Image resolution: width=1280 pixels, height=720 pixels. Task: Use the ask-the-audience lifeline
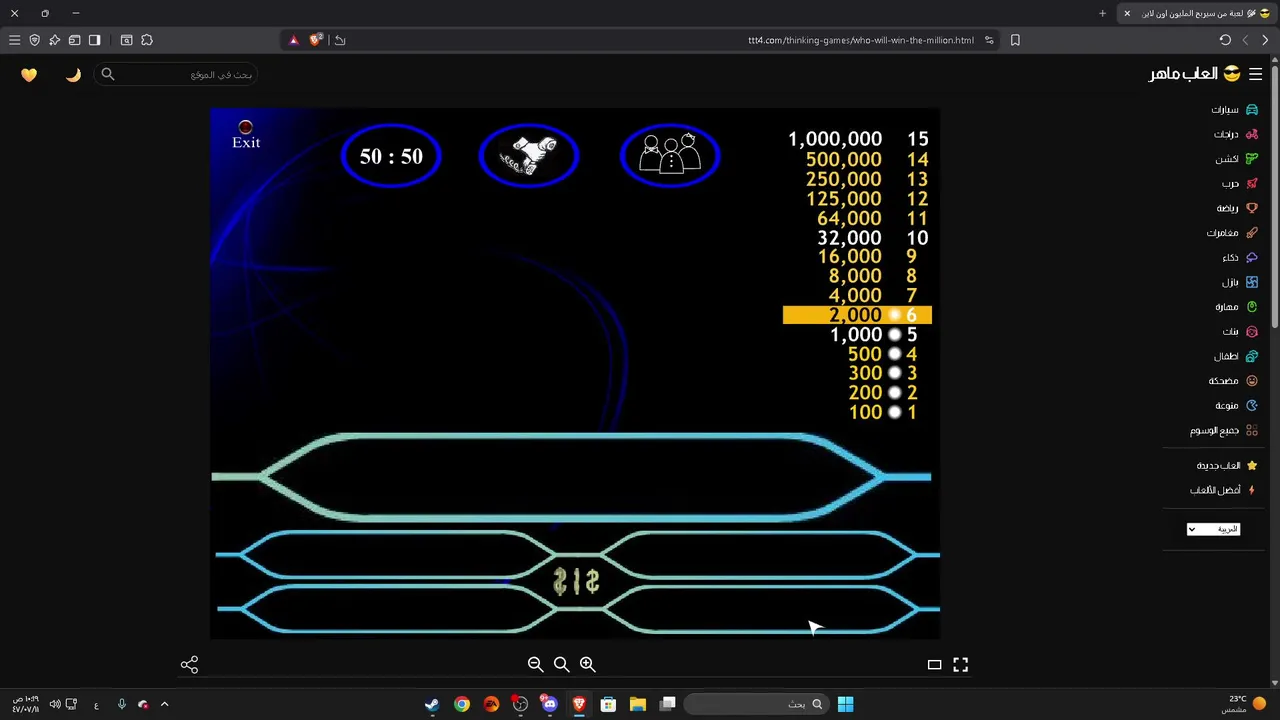[669, 156]
